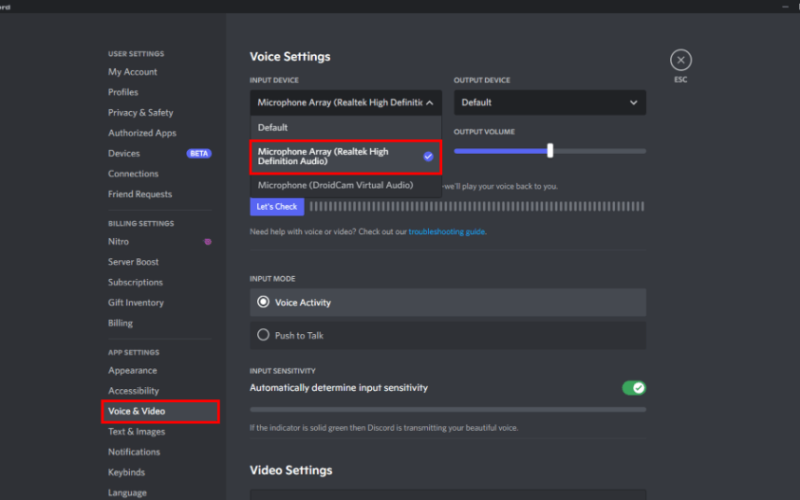Click the BILLING SETTINGS section header
Viewport: 800px width, 500px height.
pyautogui.click(x=141, y=223)
